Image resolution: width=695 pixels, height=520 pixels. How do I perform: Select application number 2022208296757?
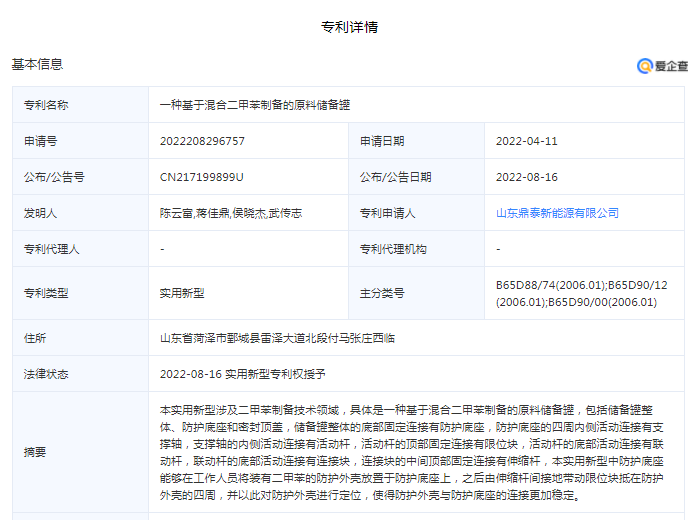click(202, 141)
